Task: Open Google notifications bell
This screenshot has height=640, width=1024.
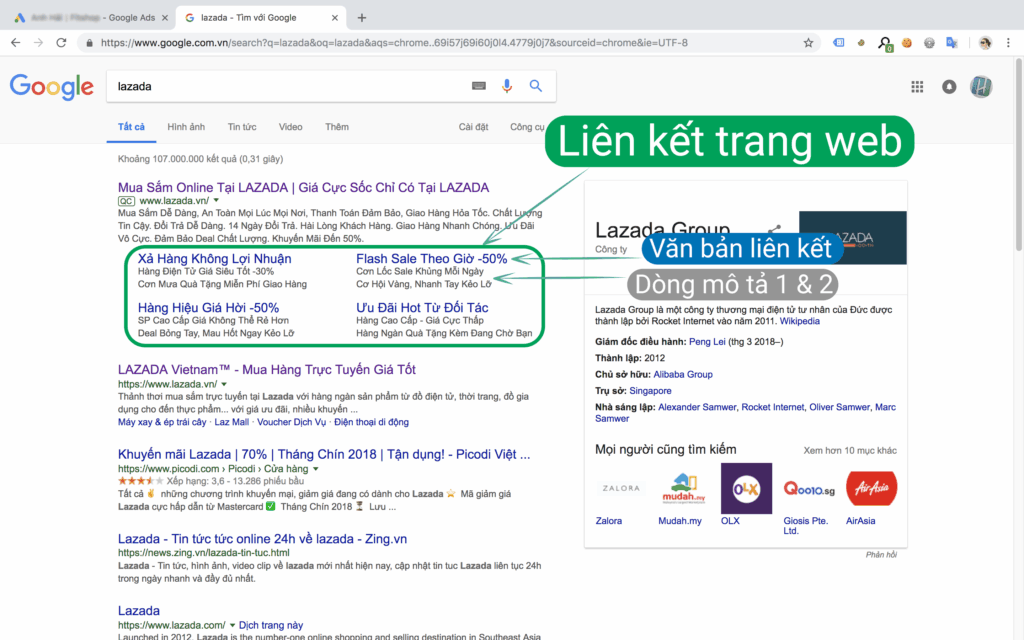Action: 949,86
